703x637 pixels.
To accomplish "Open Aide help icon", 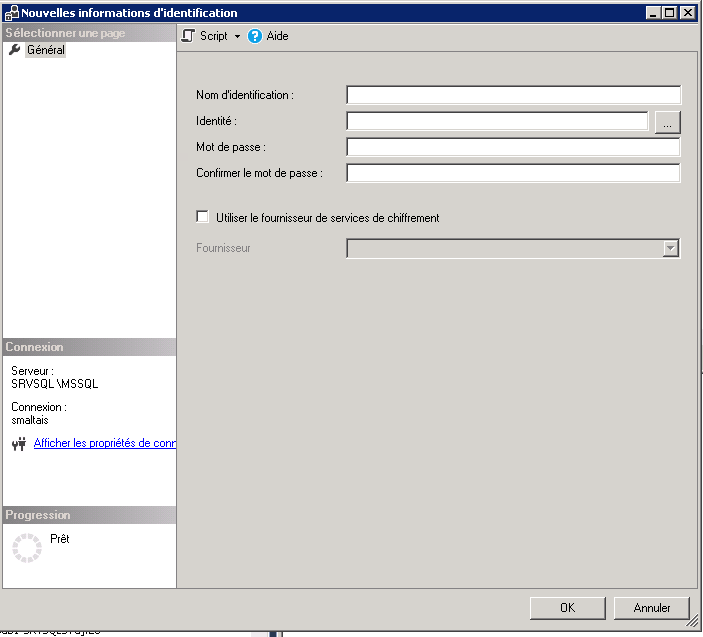I will pyautogui.click(x=255, y=36).
